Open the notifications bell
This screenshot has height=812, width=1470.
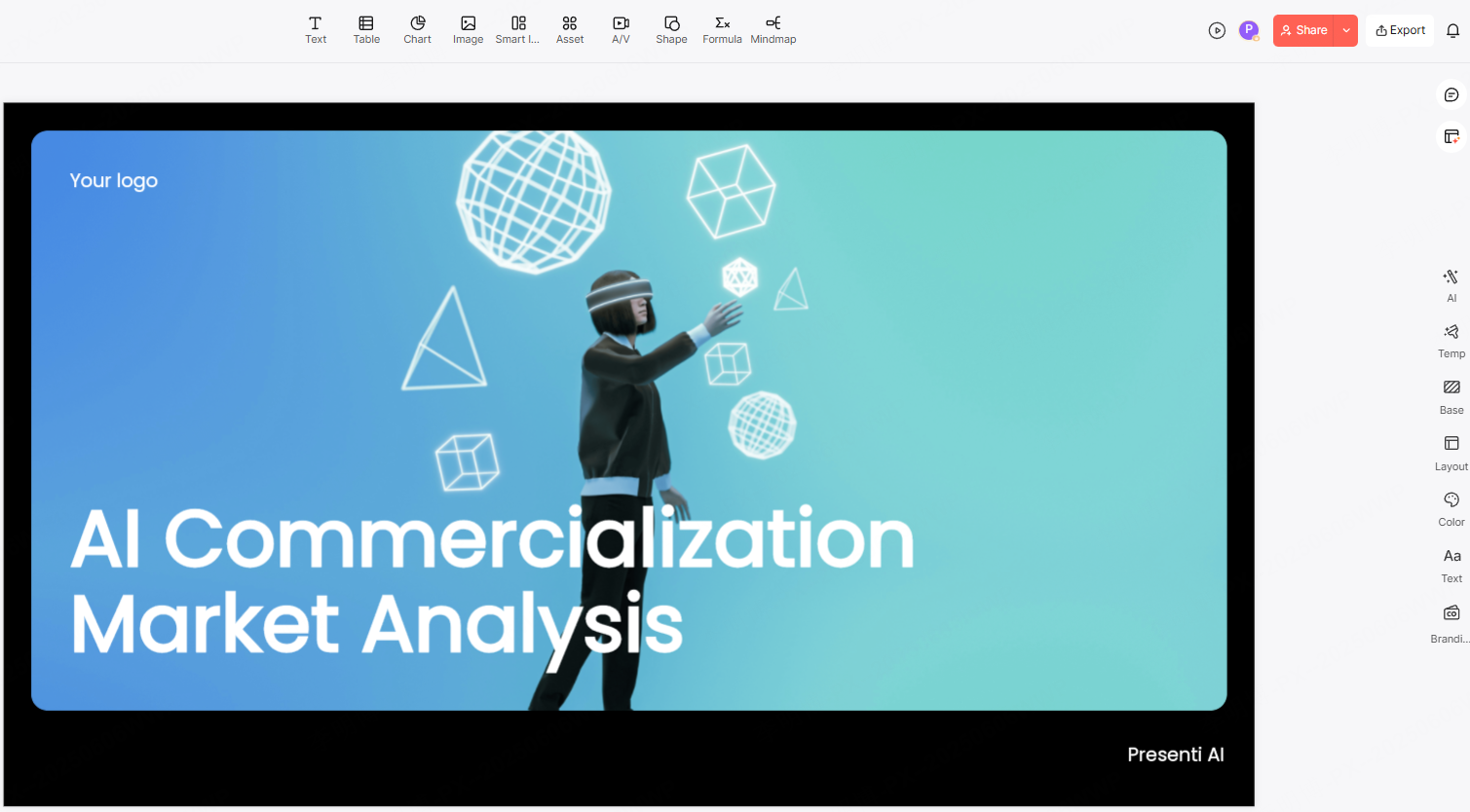(x=1452, y=30)
